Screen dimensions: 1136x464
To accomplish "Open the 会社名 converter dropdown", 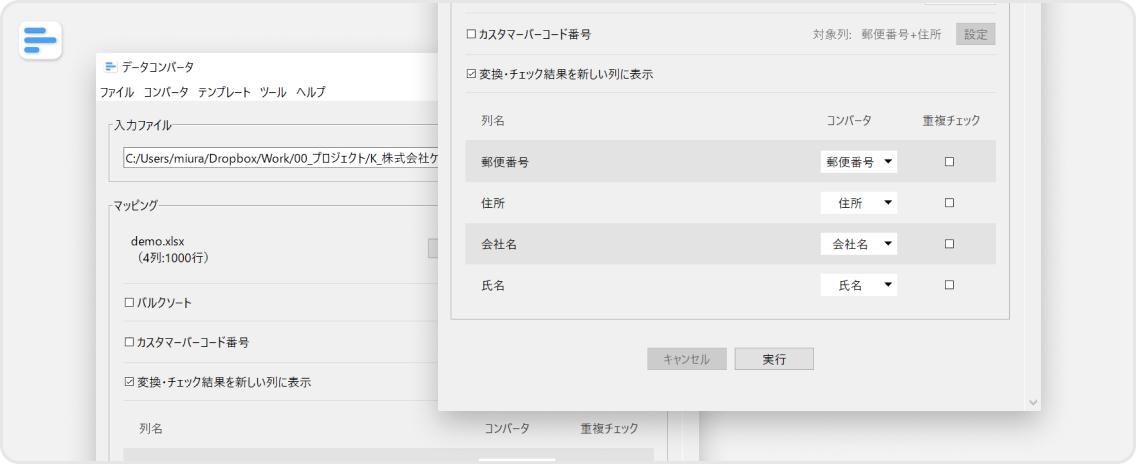I will [x=859, y=244].
